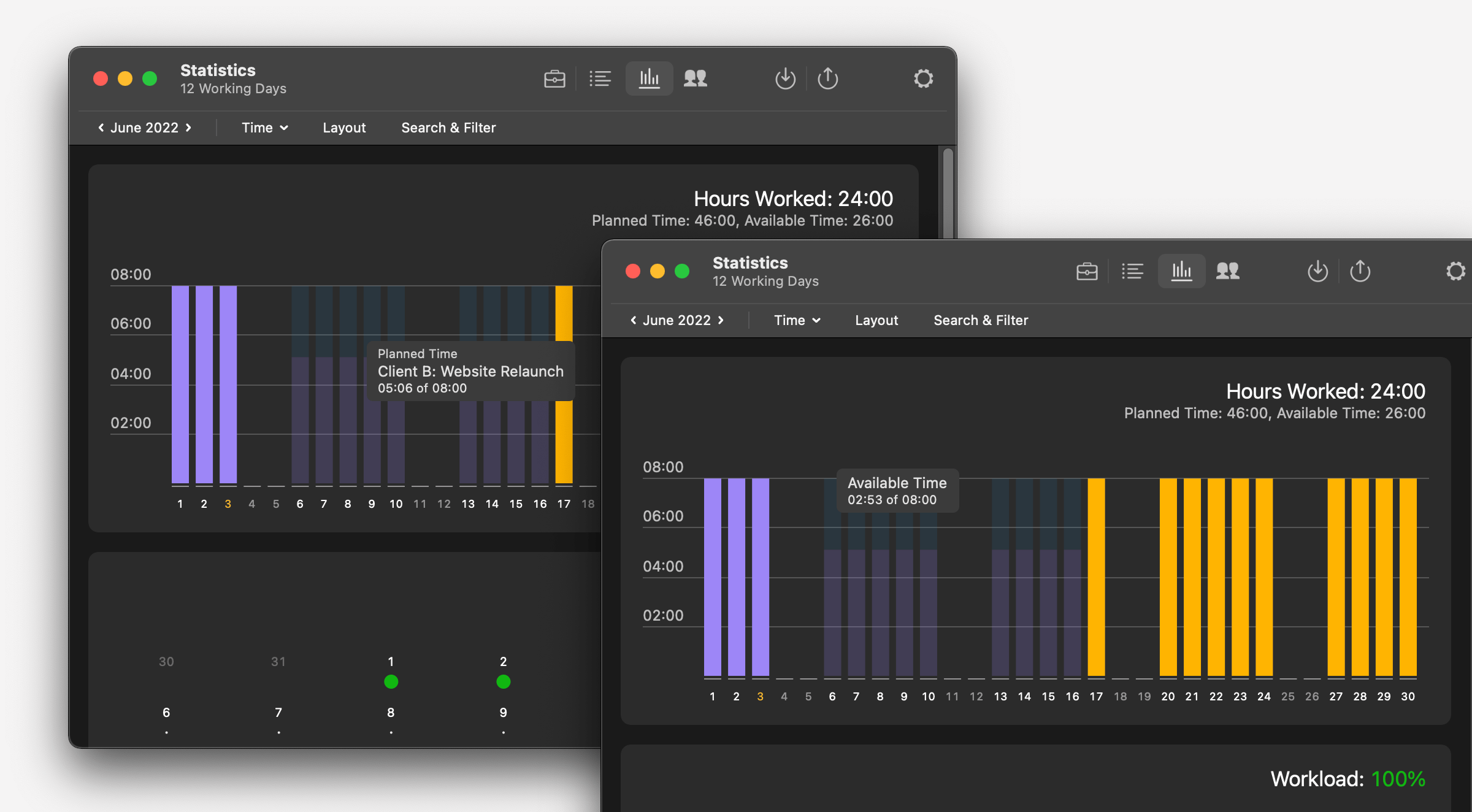Click the orange bar for day 20 in front chart
1472x812 pixels.
pos(1168,577)
